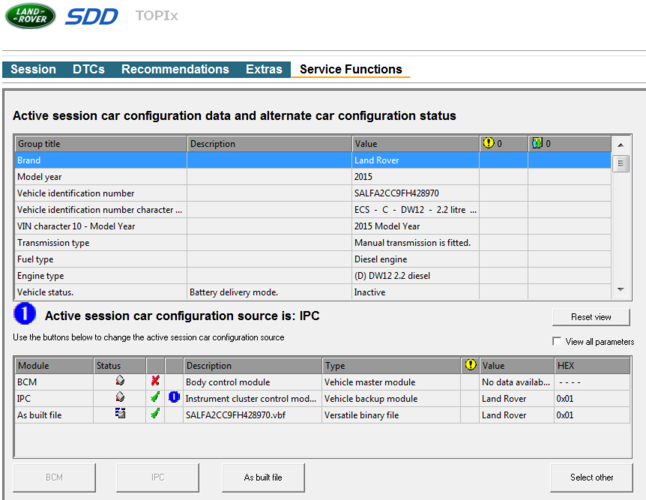Click the Module column header

click(x=54, y=366)
